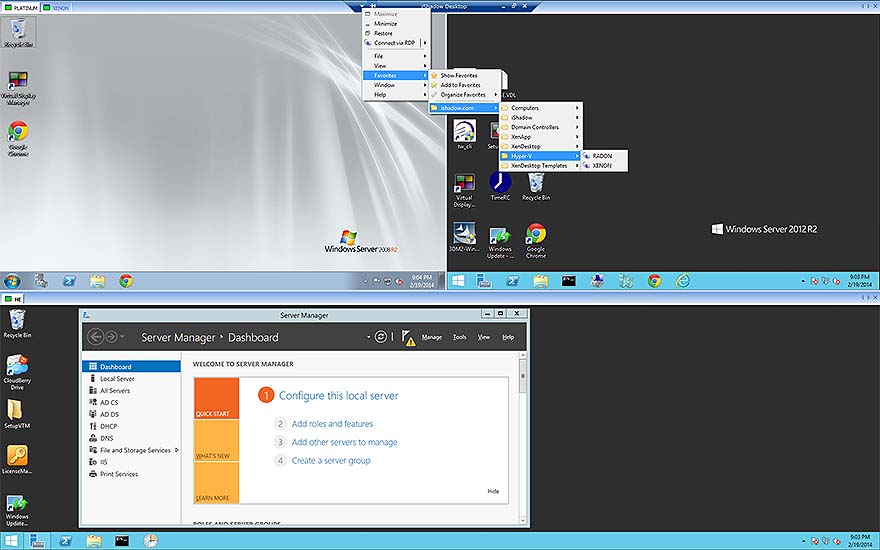Image resolution: width=880 pixels, height=550 pixels.
Task: Select Print Services in navigation pane
Action: (x=131, y=474)
